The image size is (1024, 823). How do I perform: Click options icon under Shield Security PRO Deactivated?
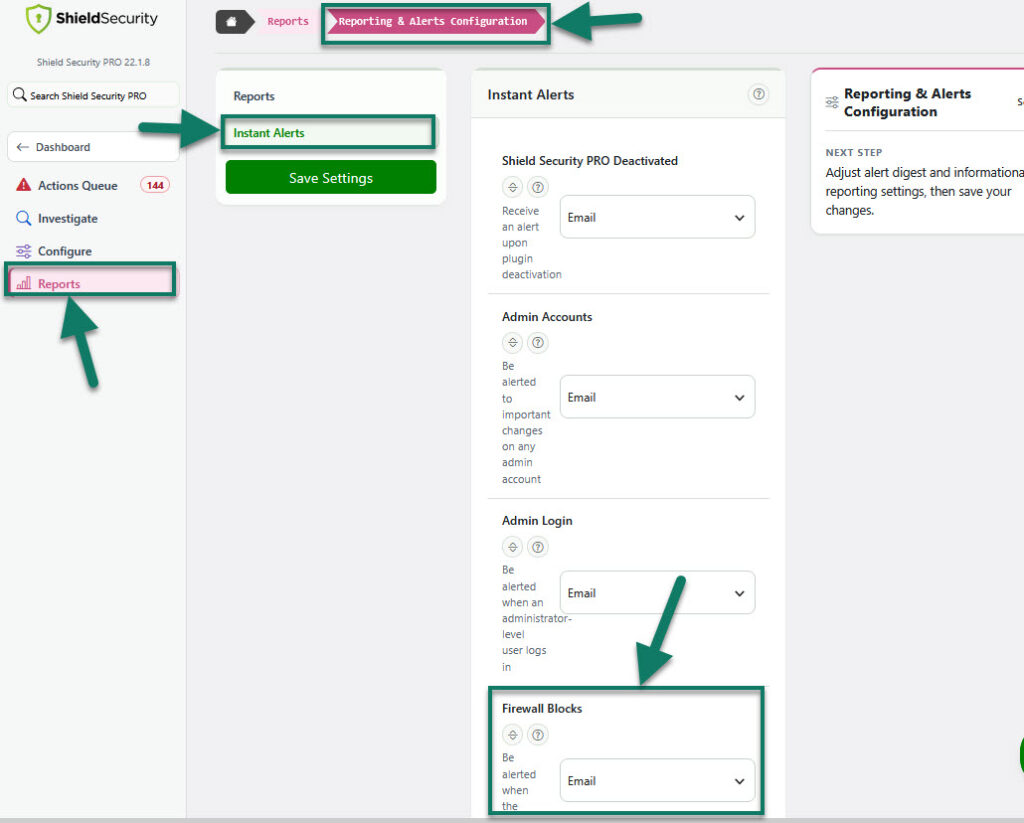513,187
